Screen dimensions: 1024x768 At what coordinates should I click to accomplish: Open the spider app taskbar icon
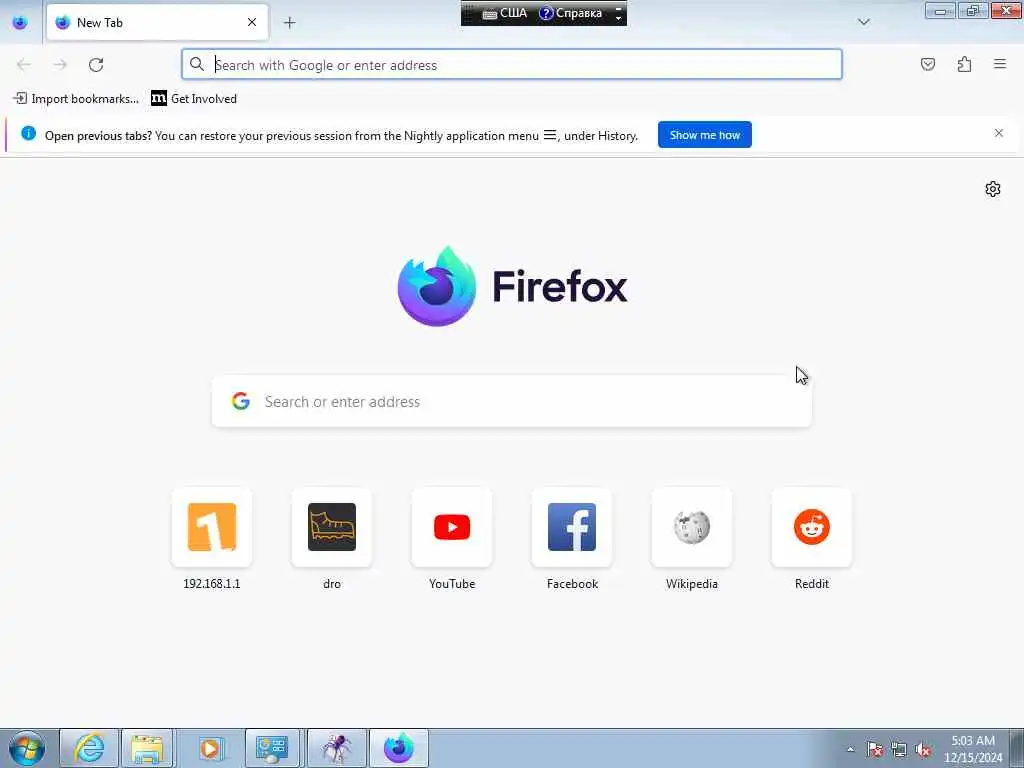coord(336,748)
